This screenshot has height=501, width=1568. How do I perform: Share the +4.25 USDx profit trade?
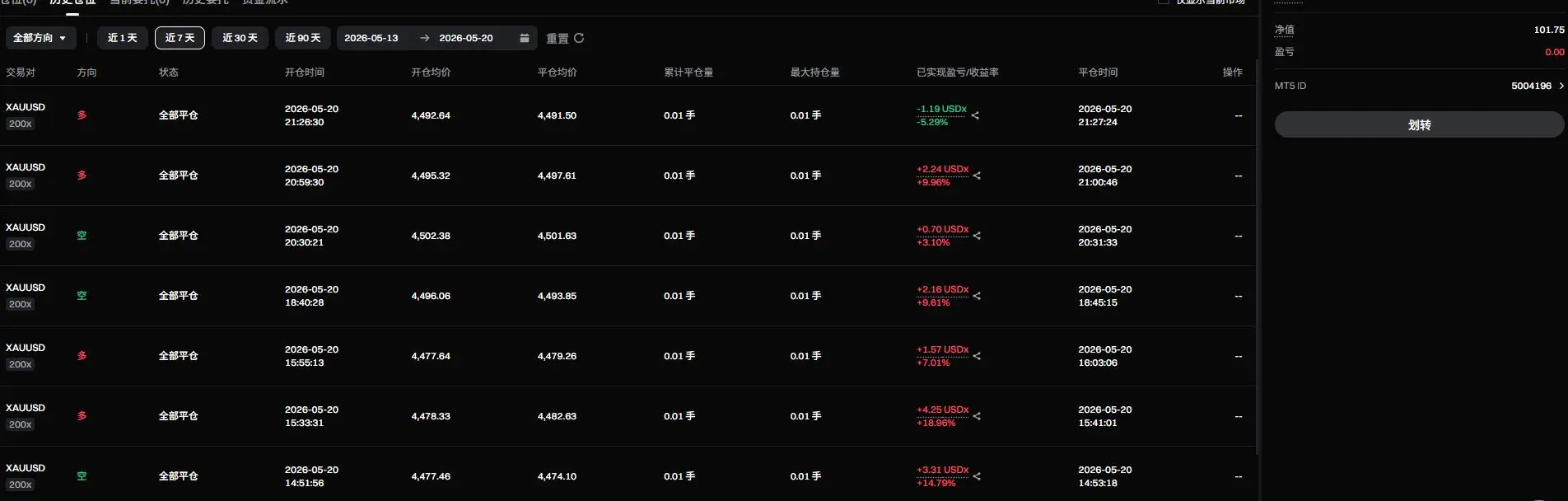coord(977,416)
